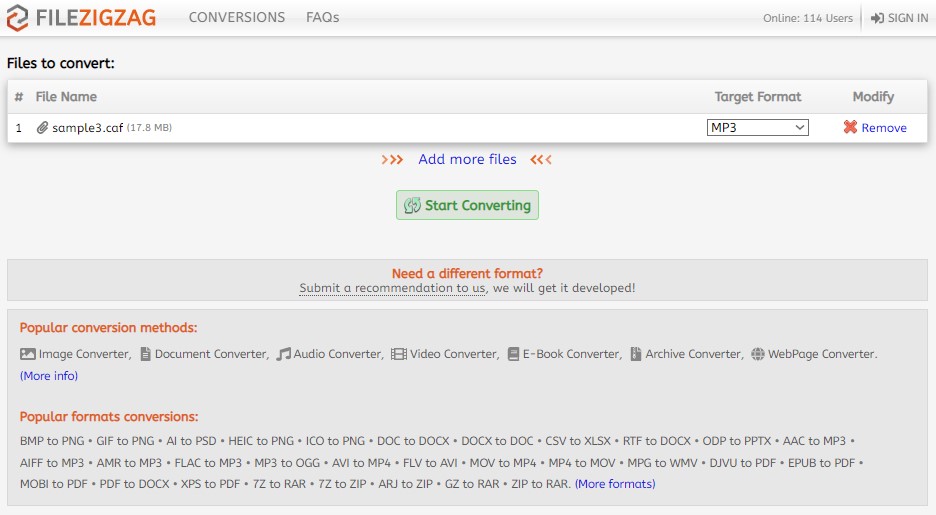Click Submit a recommendation to us
The width and height of the screenshot is (936, 515).
point(392,288)
